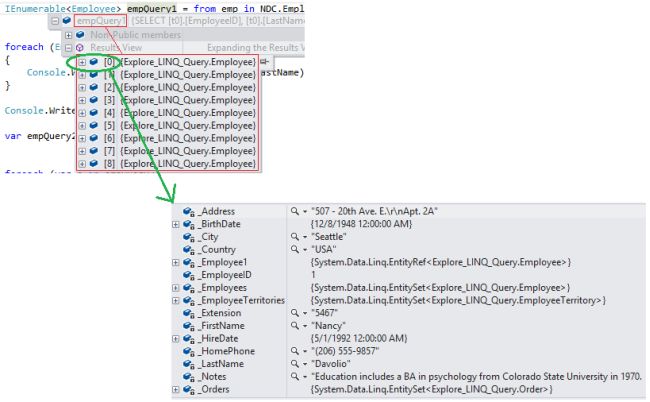Open text visualizer magnifier for _FirstName

tap(294, 326)
